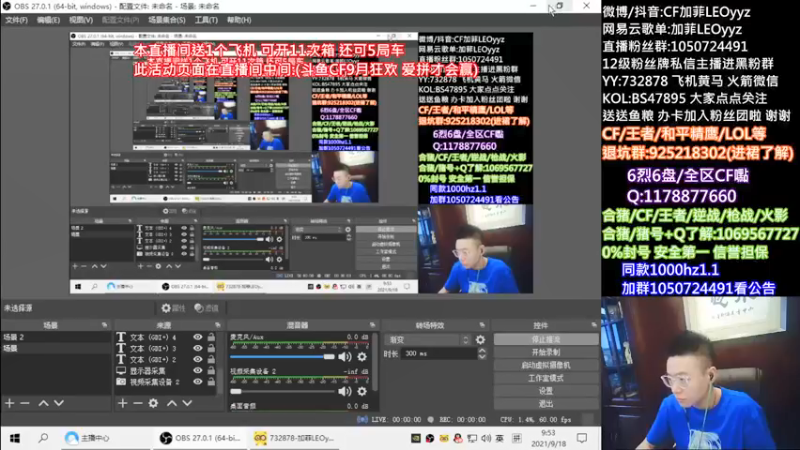Viewport: 800px width, 450px height.
Task: Add a new scene with the plus icon
Action: [x=10, y=404]
